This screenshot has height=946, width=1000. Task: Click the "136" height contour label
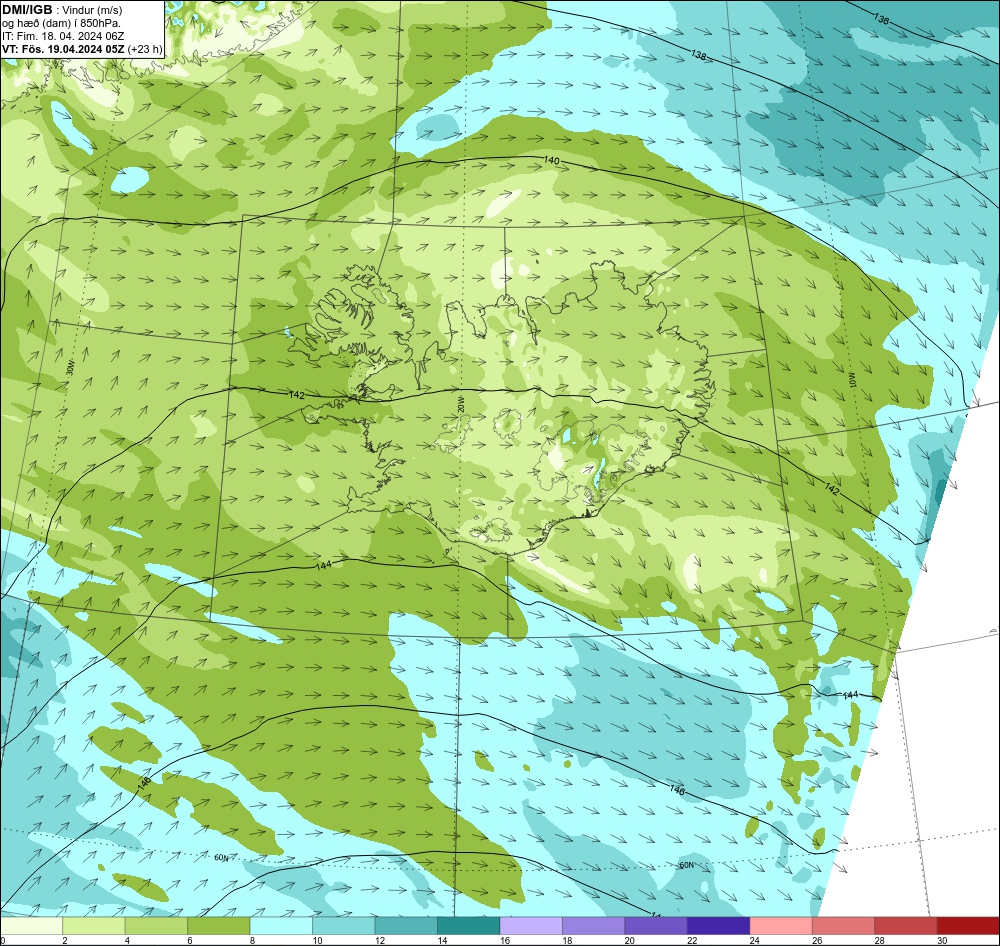[x=880, y=20]
